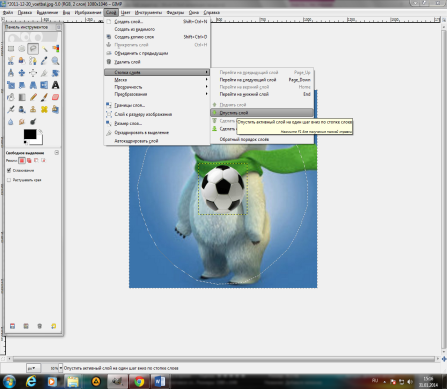Screen dimensions: 447x389
Task: Select the Paths tool
Action: [x=33, y=61]
